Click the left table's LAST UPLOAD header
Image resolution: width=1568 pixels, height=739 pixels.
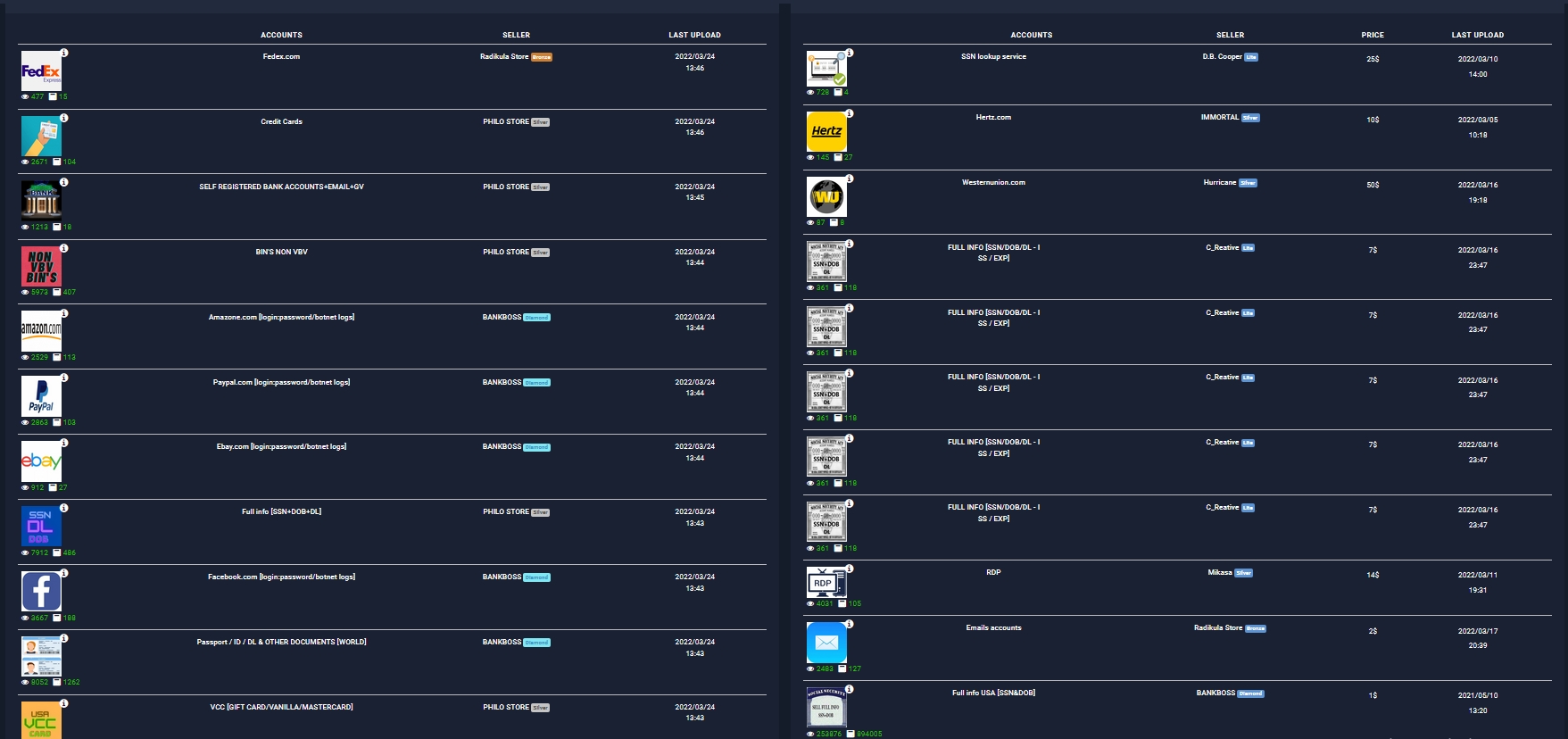coord(694,35)
